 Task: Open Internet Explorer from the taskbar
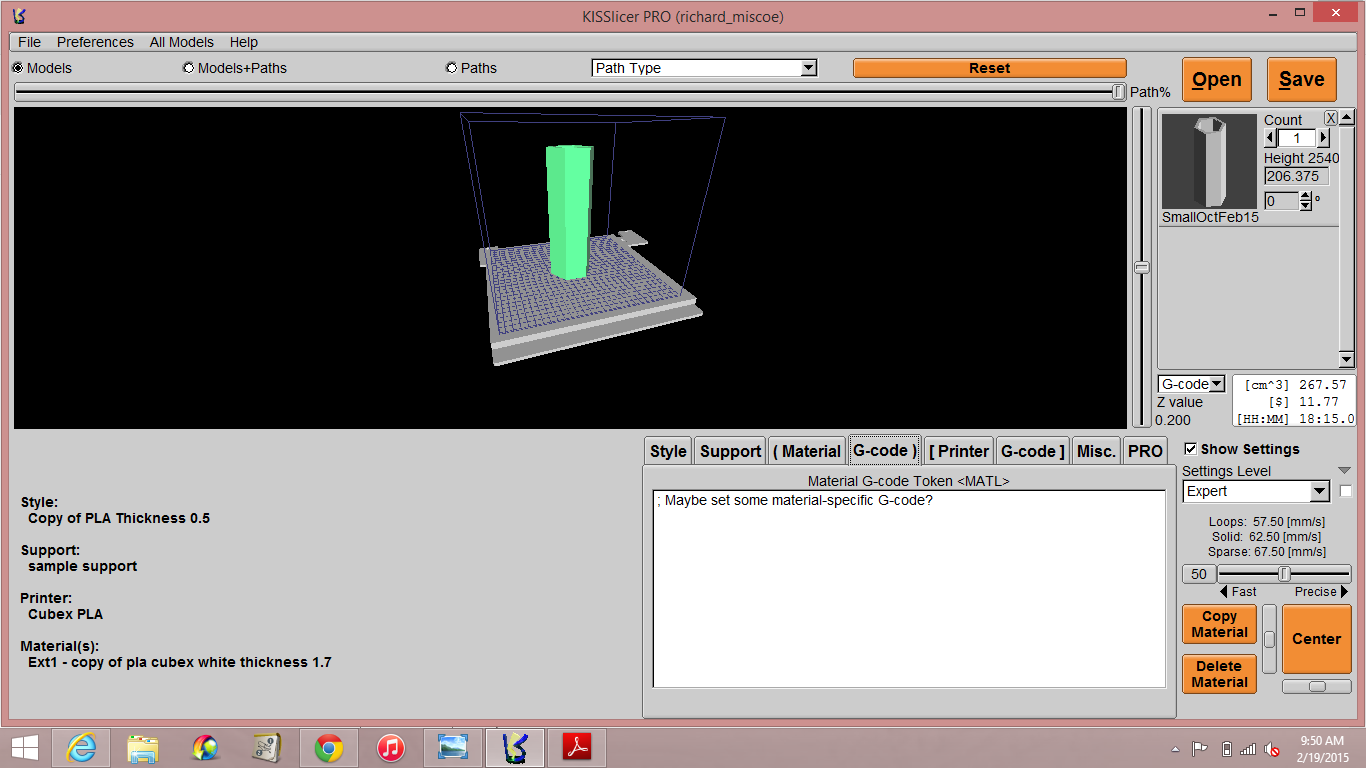point(80,747)
